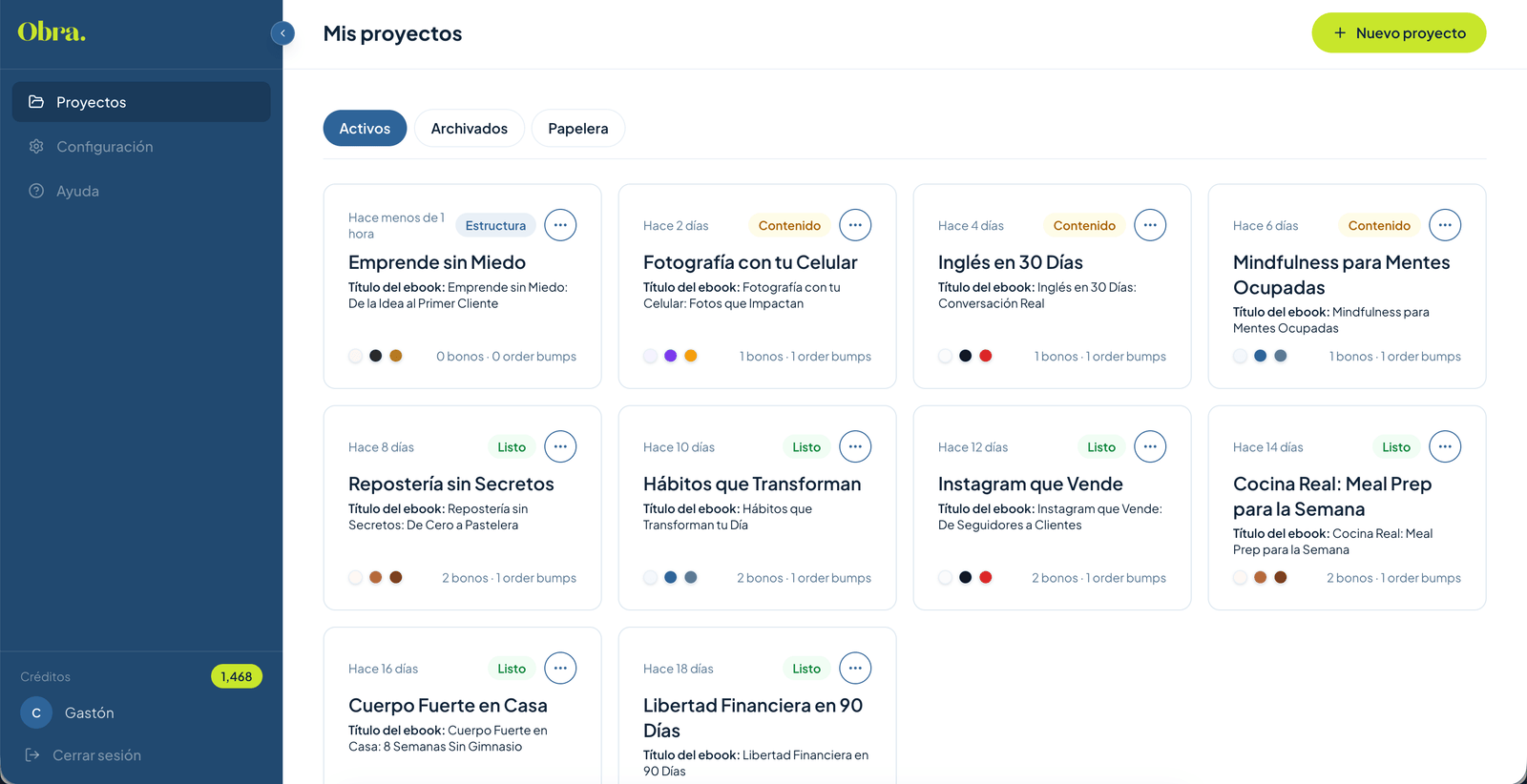1527x784 pixels.
Task: Click Listo badge on Instagram que Vende
Action: pyautogui.click(x=1101, y=446)
